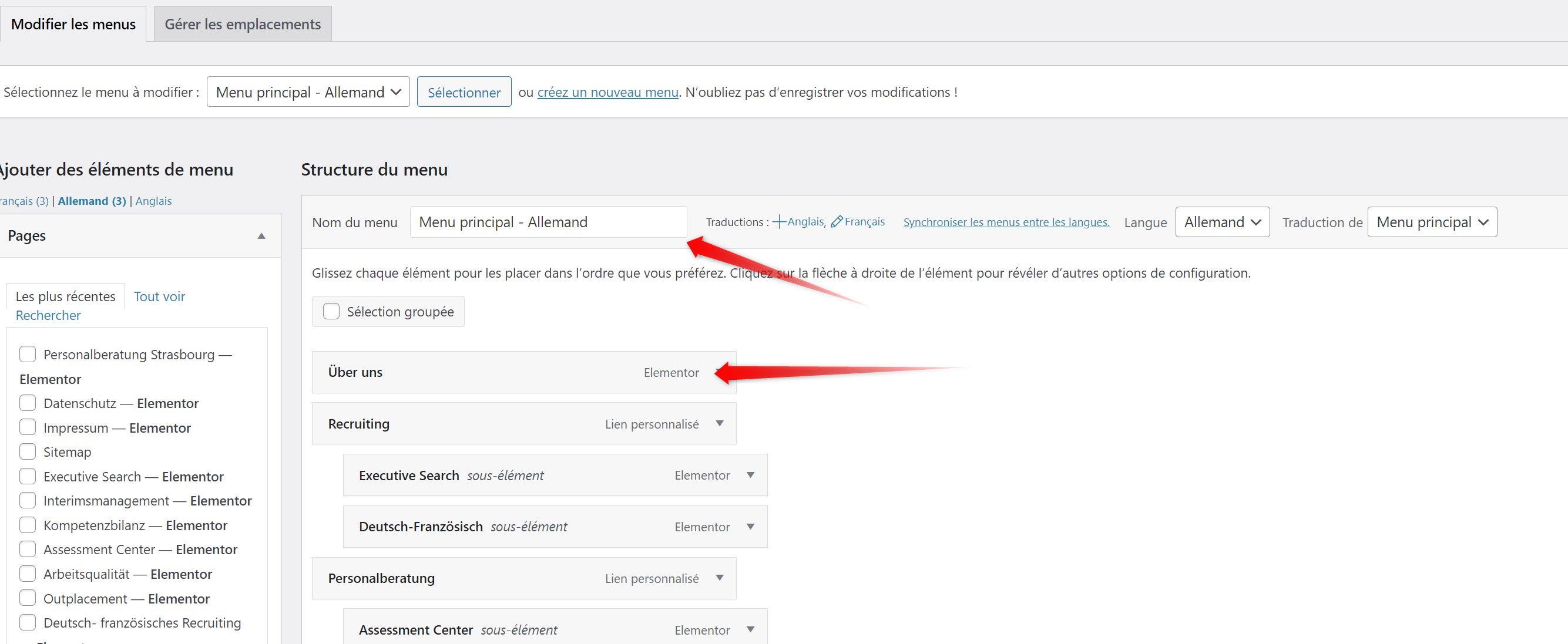The height and width of the screenshot is (644, 1568).
Task: Expand the Assessment Center sub-item arrow
Action: pyautogui.click(x=751, y=629)
